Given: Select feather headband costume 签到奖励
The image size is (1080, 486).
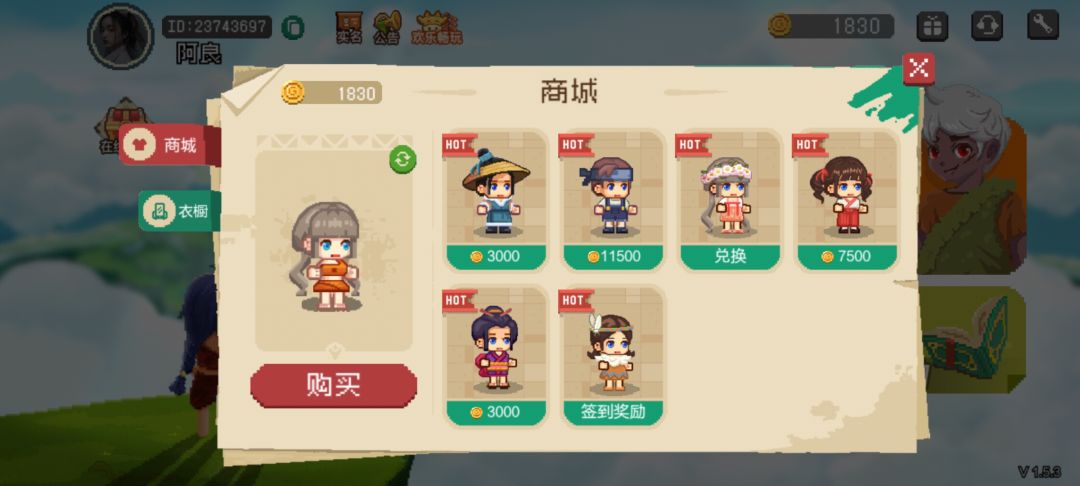Looking at the screenshot, I should (x=613, y=356).
